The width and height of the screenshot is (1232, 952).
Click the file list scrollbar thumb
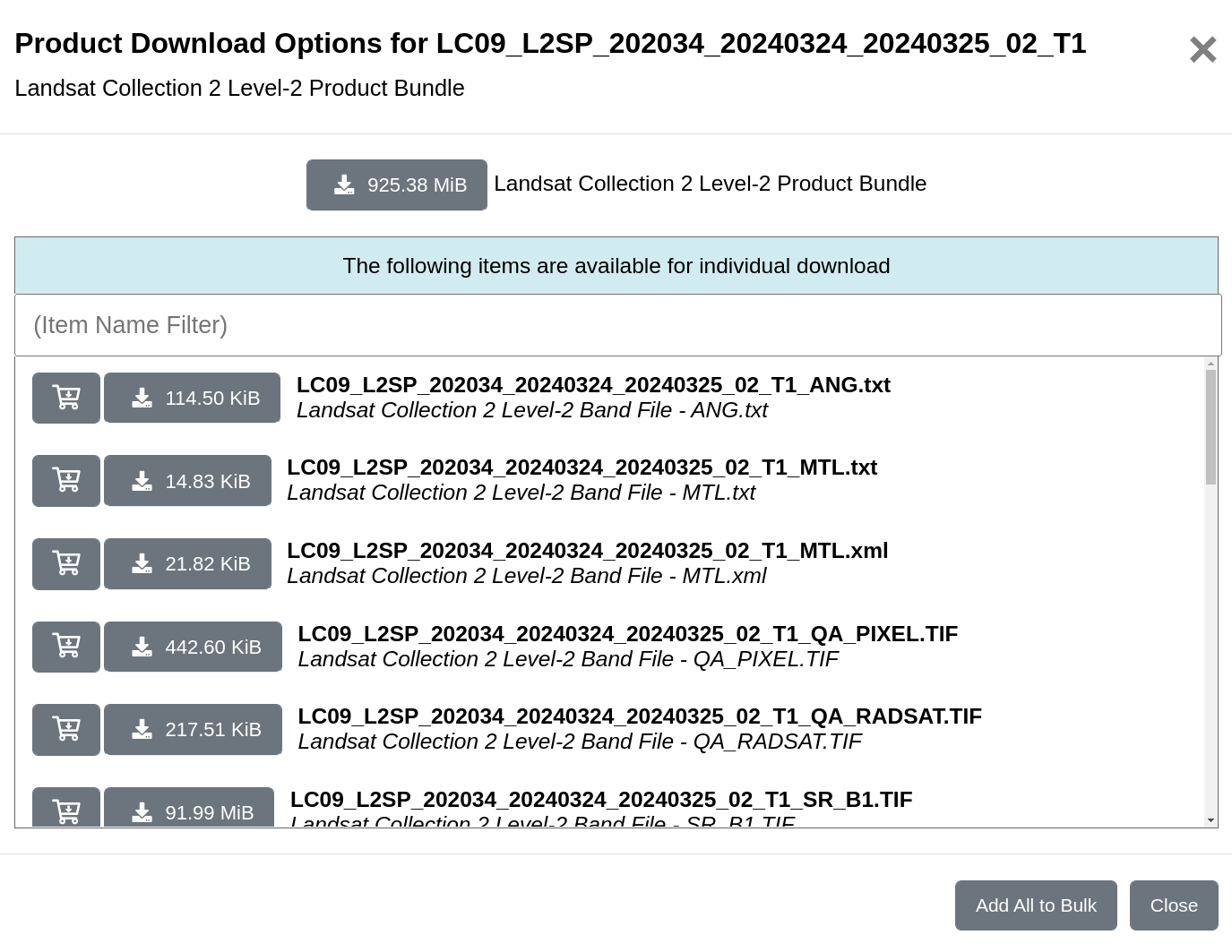[x=1210, y=427]
